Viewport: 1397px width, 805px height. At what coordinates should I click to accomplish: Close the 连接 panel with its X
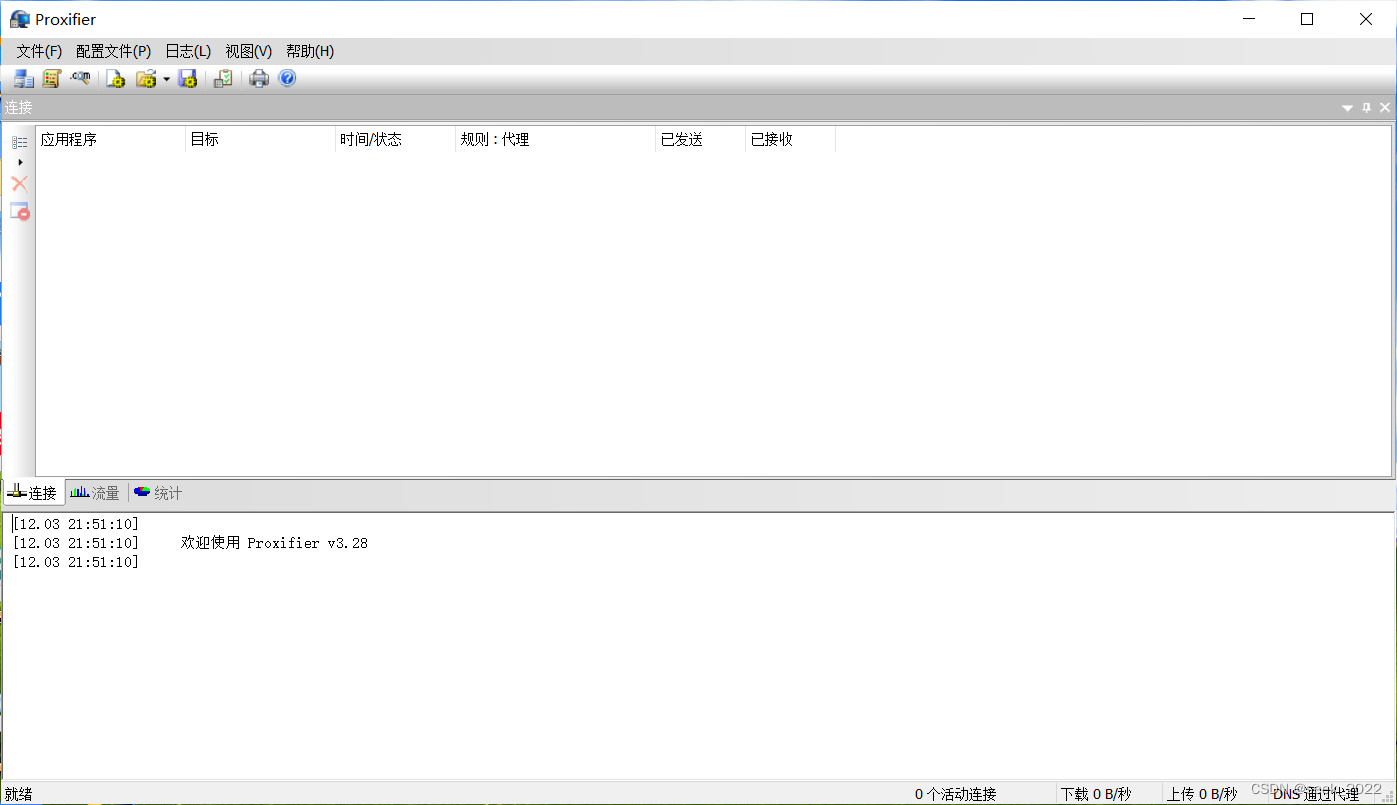coord(1385,108)
